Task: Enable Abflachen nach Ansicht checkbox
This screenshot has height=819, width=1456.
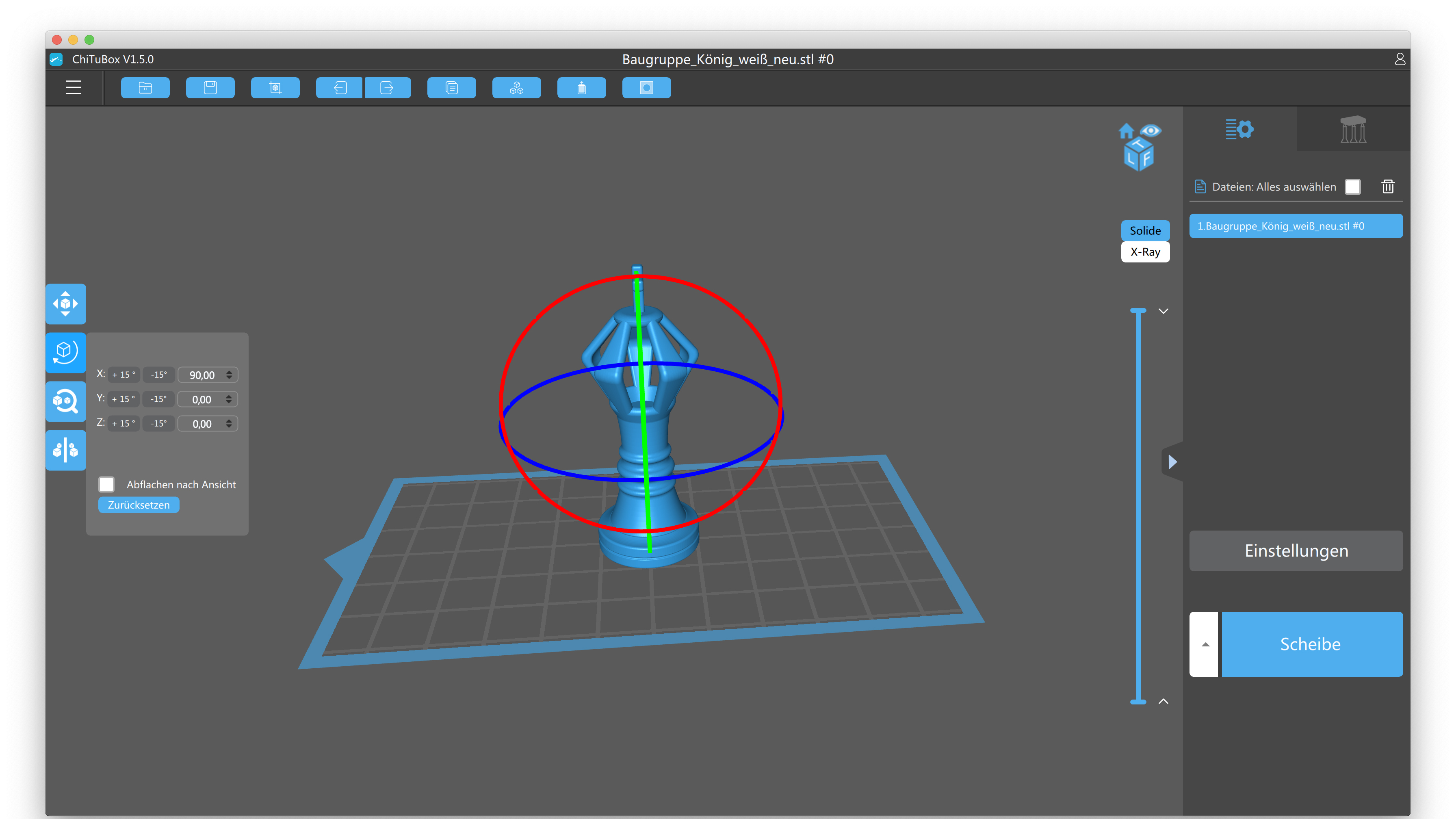Action: pos(106,484)
